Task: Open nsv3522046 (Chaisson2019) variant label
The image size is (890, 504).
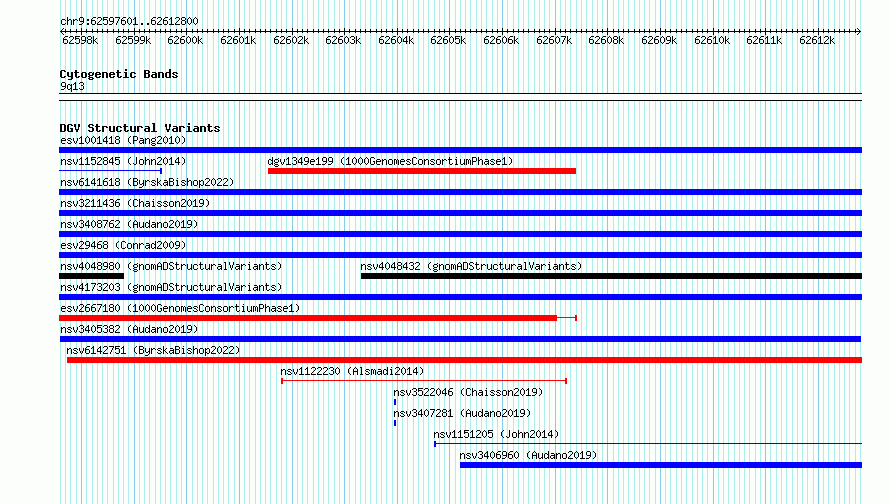Action: [x=468, y=392]
